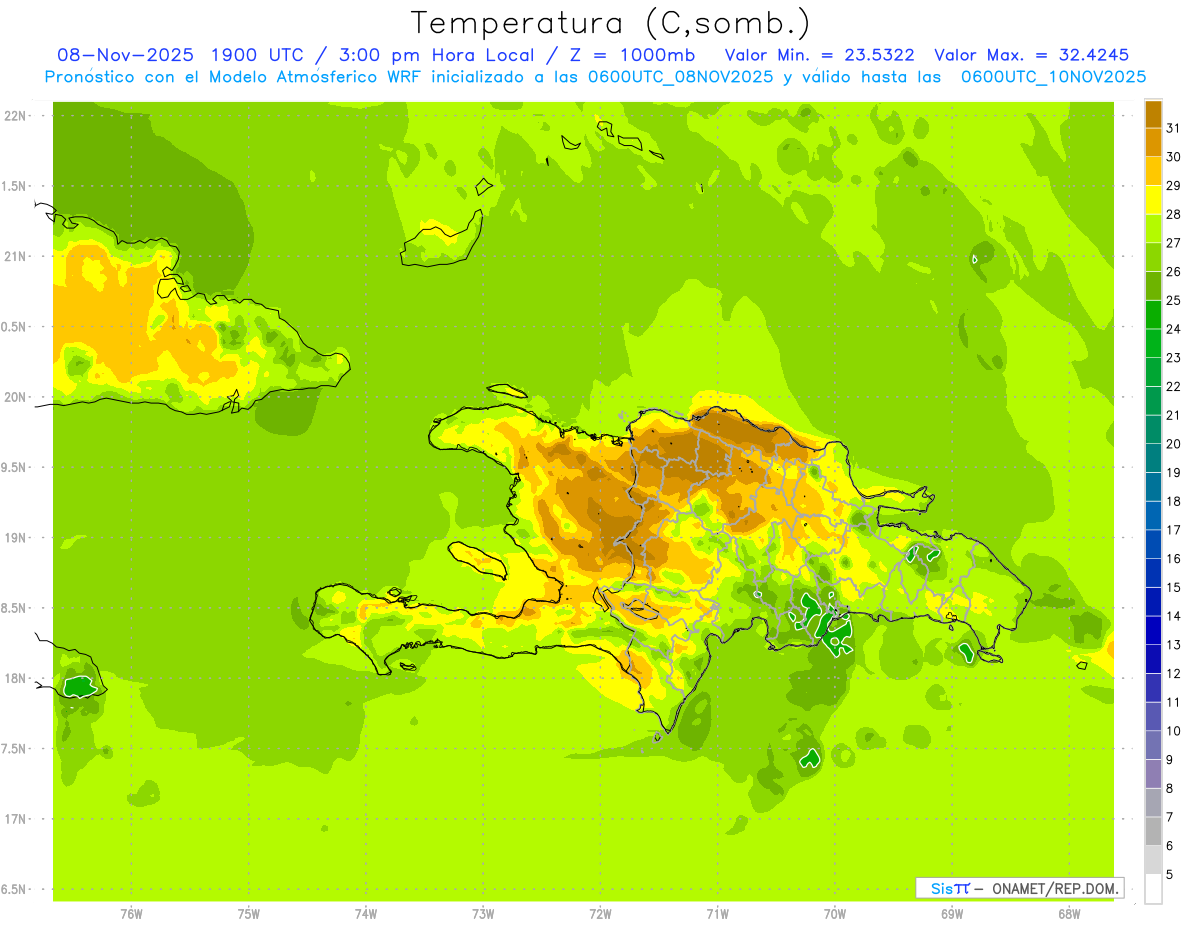This screenshot has width=1200, height=927.
Task: Click the '76W' longitude label
Action: click(131, 914)
